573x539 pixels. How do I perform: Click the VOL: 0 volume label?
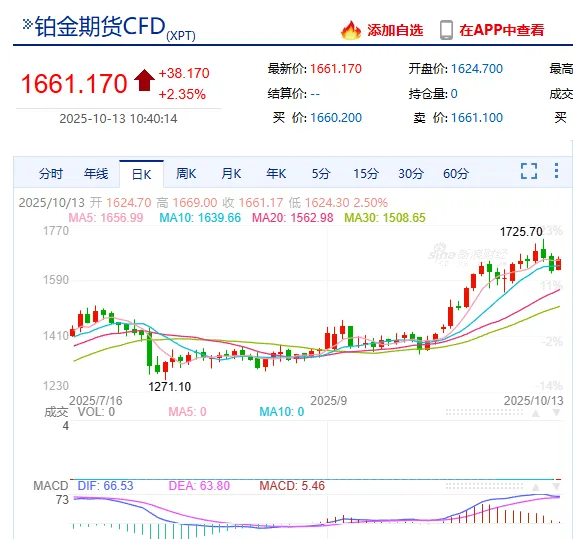[x=96, y=412]
